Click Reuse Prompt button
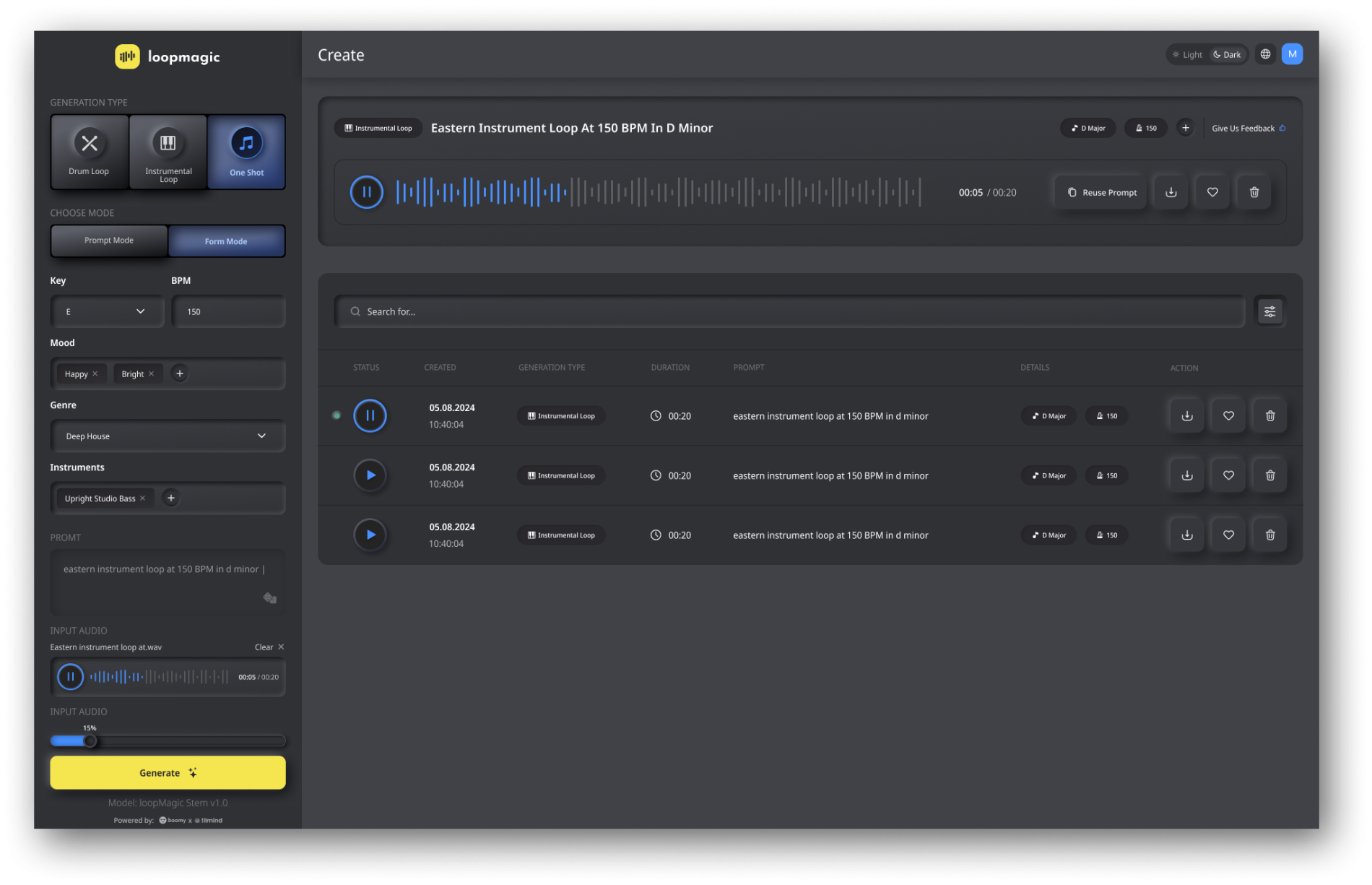Viewport: 1372px width, 885px height. click(x=1101, y=192)
